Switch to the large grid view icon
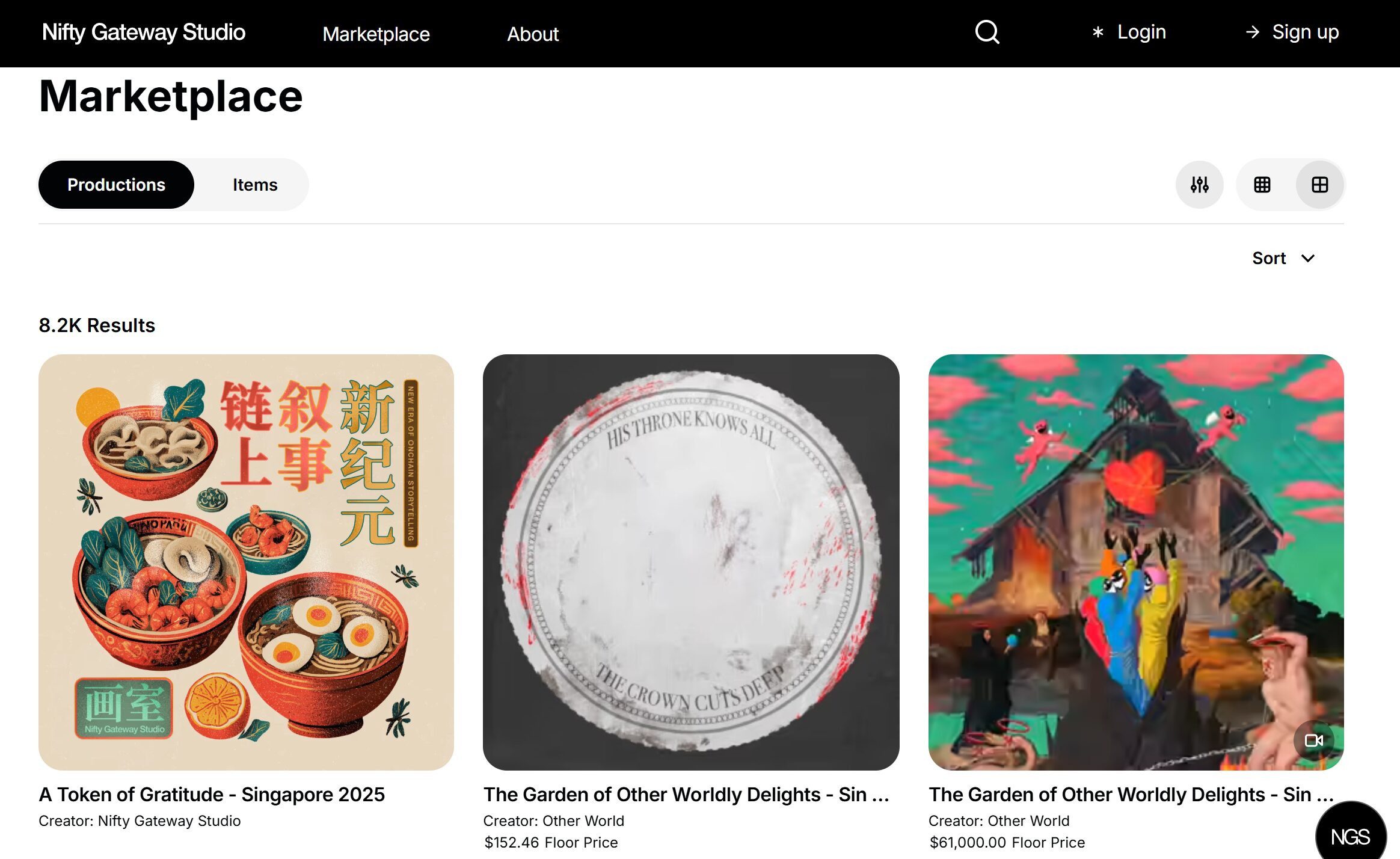The image size is (1400, 859). click(1319, 185)
